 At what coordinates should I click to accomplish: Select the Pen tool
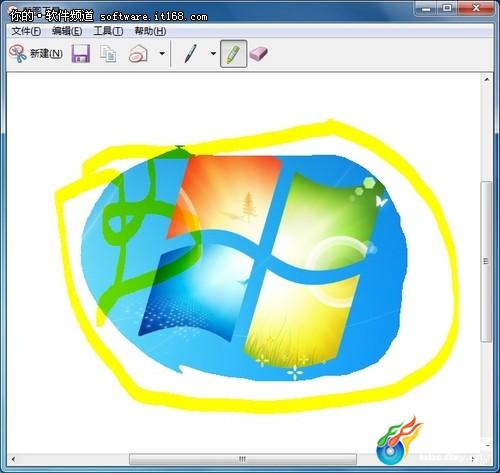pos(191,54)
